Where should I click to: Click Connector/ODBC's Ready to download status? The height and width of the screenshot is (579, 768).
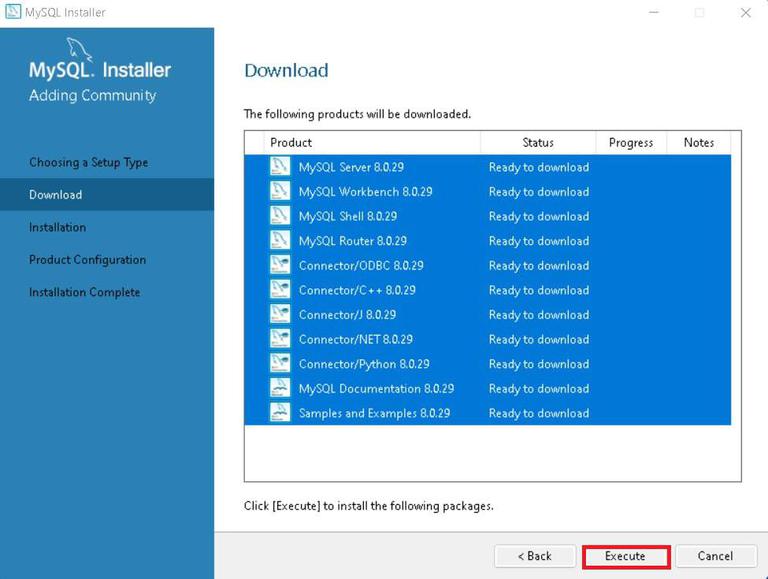coord(539,265)
